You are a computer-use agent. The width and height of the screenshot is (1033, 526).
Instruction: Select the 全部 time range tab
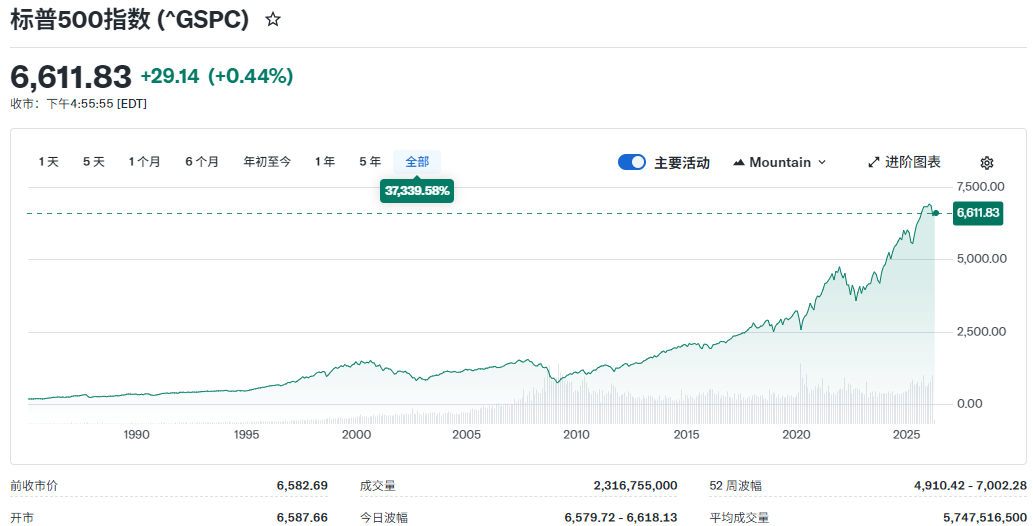pyautogui.click(x=417, y=161)
